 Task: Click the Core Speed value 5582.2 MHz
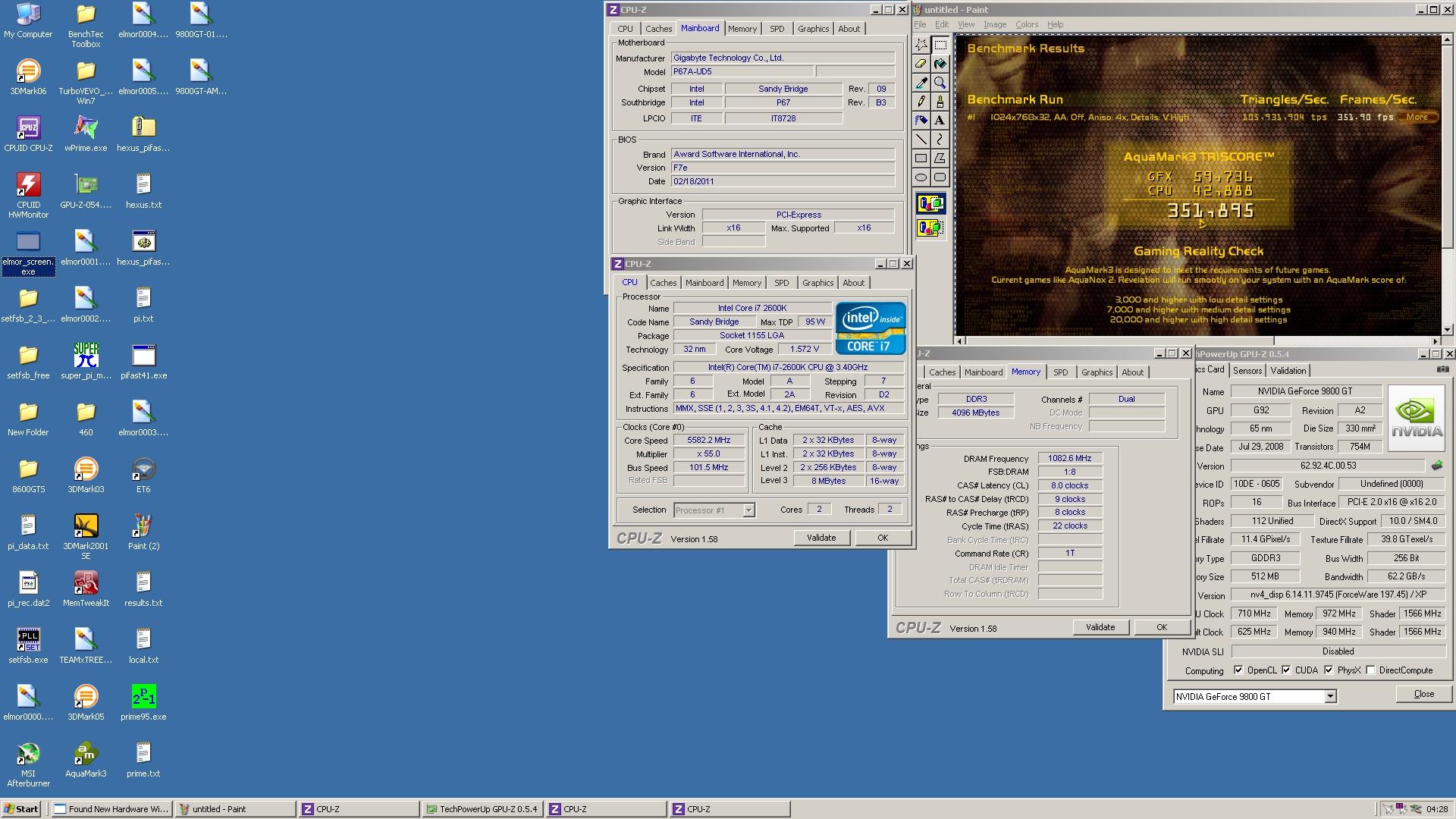pos(709,441)
